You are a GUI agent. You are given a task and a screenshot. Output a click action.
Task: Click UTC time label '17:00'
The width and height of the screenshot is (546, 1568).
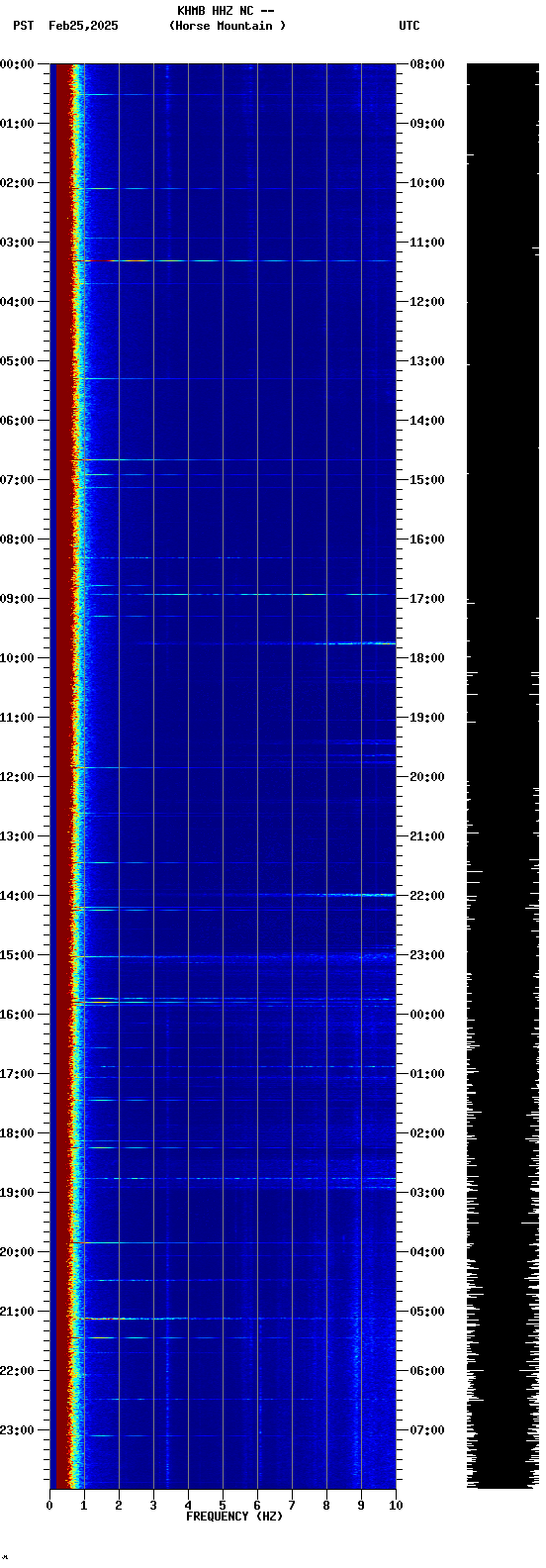[427, 599]
